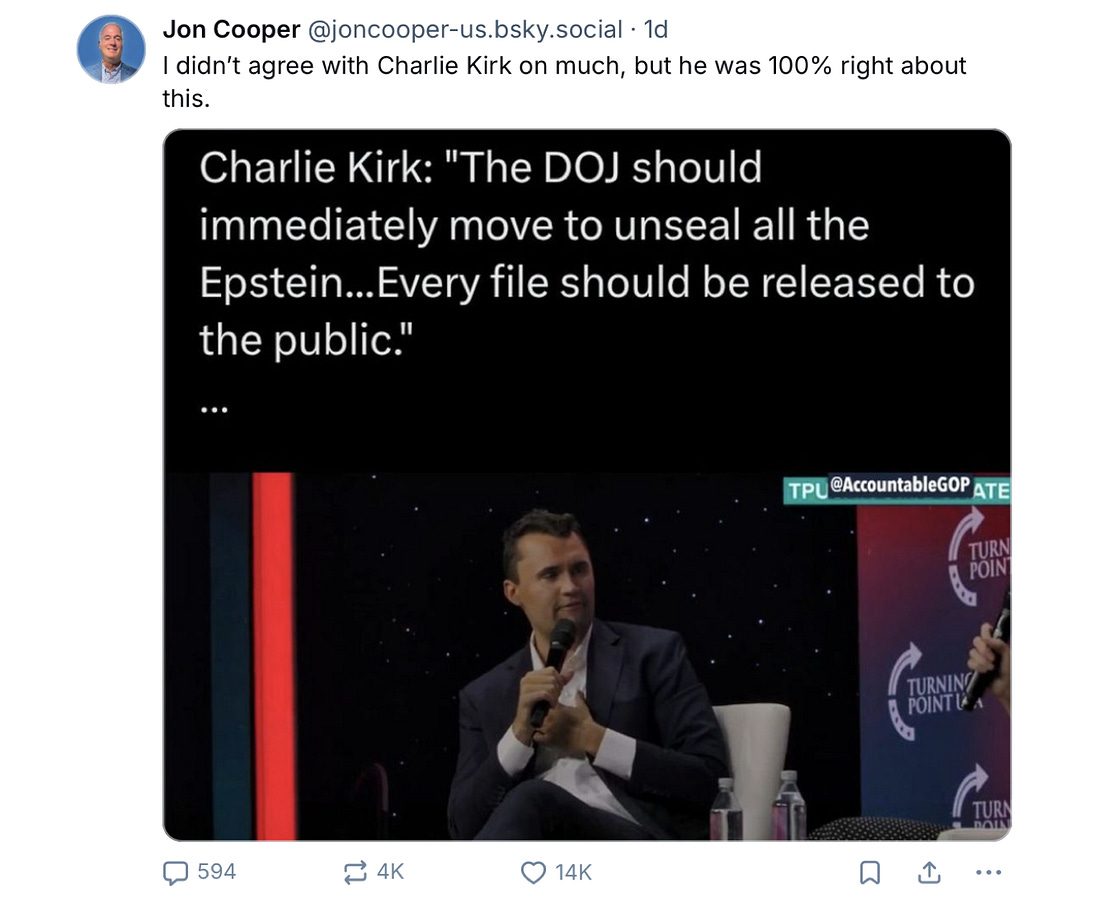The height and width of the screenshot is (897, 1100).
Task: Click Jon Cooper's round profile avatar
Action: click(112, 50)
